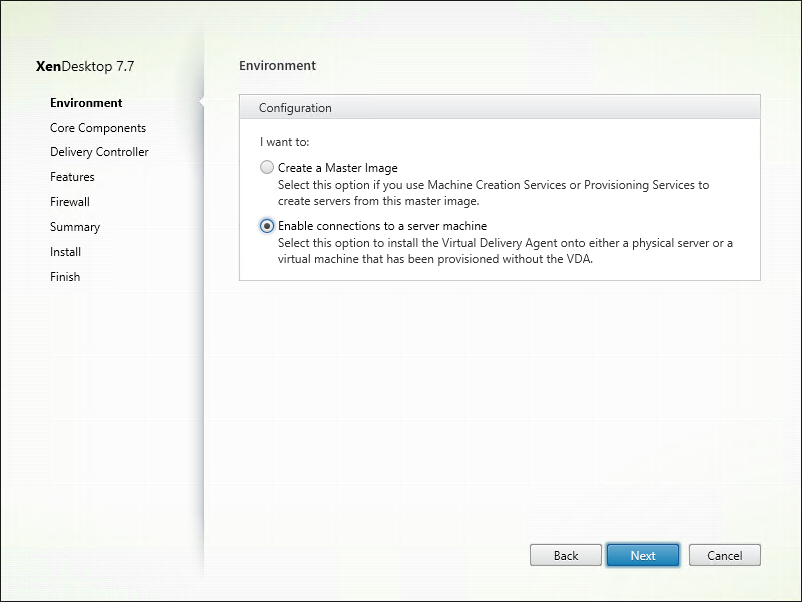Go to the Core Components step
Image resolution: width=802 pixels, height=602 pixels.
pyautogui.click(x=98, y=128)
